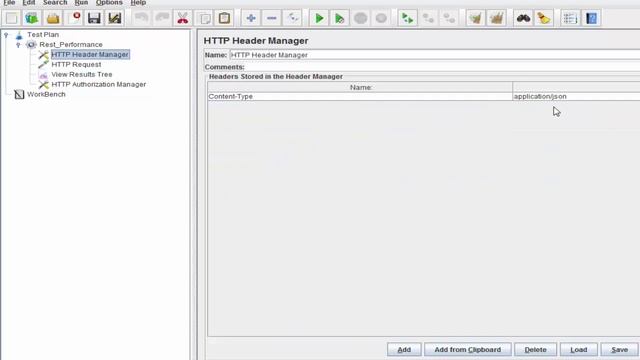
Task: Open the Help book icon
Action: pyautogui.click(x=591, y=18)
